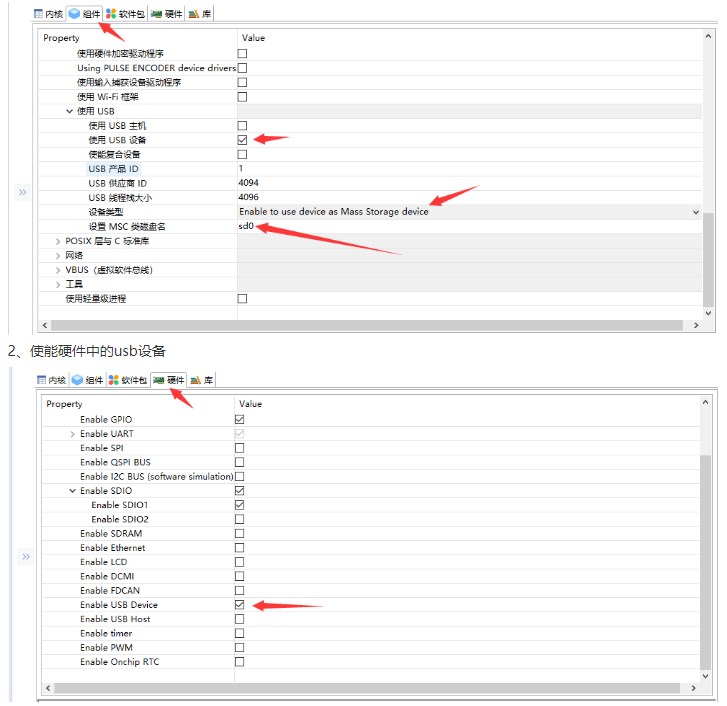
Task: Check the Enable SDRAM checkbox
Action: point(239,534)
